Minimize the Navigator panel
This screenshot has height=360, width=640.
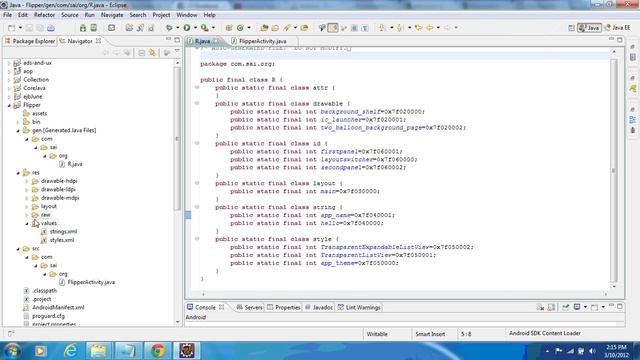click(x=168, y=40)
